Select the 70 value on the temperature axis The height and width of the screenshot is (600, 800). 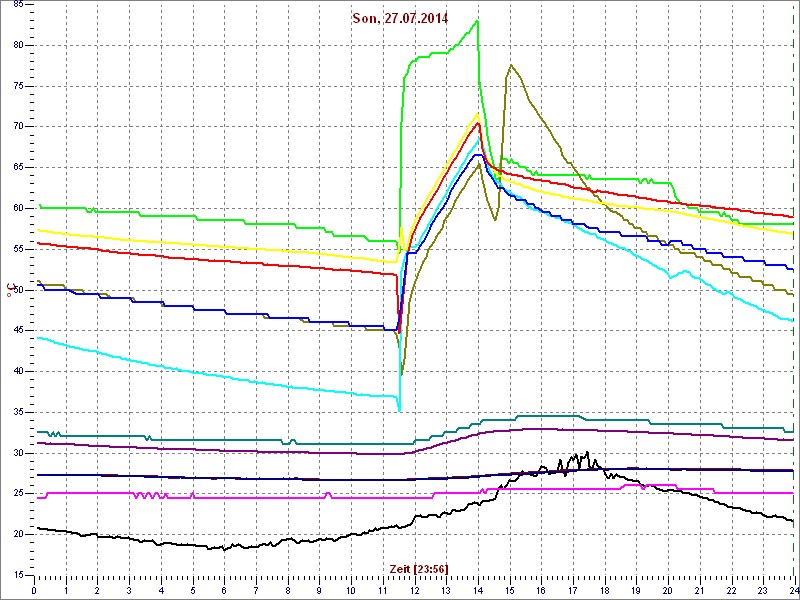pos(18,127)
